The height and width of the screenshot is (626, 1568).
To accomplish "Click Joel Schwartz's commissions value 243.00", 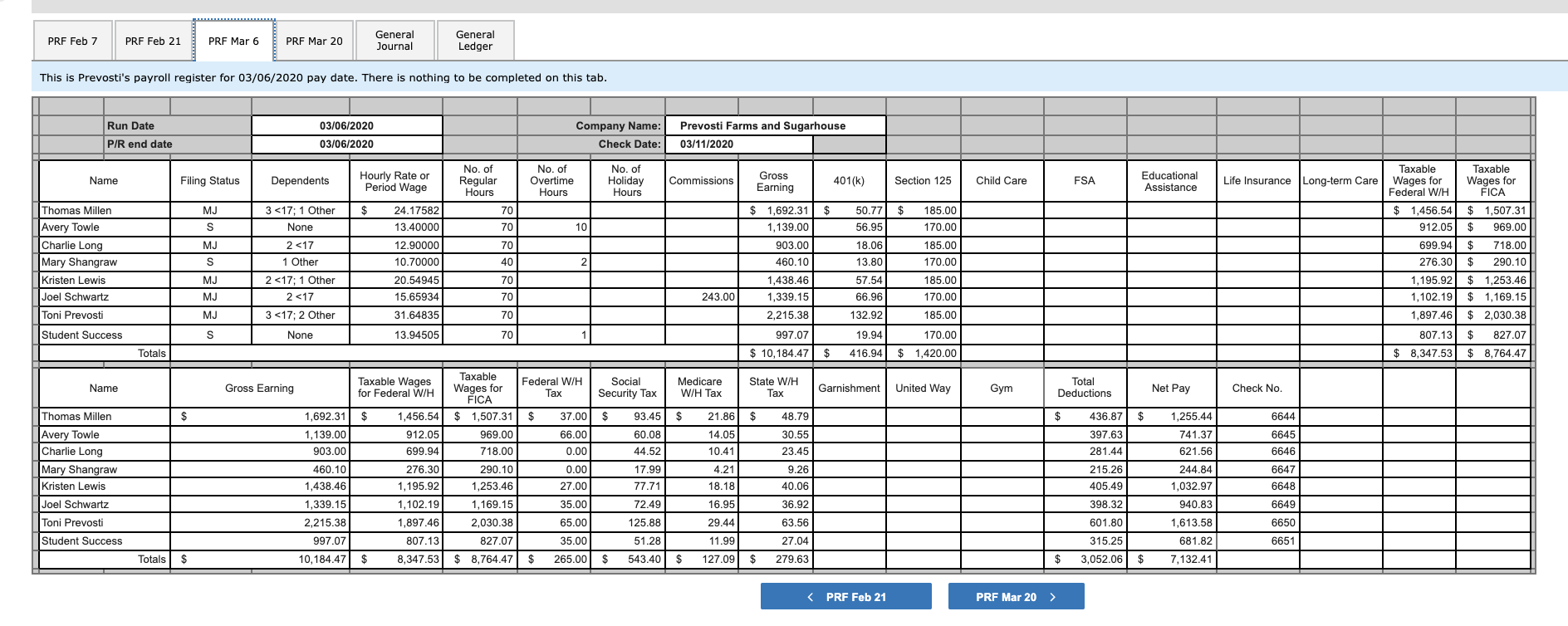I will coord(701,296).
